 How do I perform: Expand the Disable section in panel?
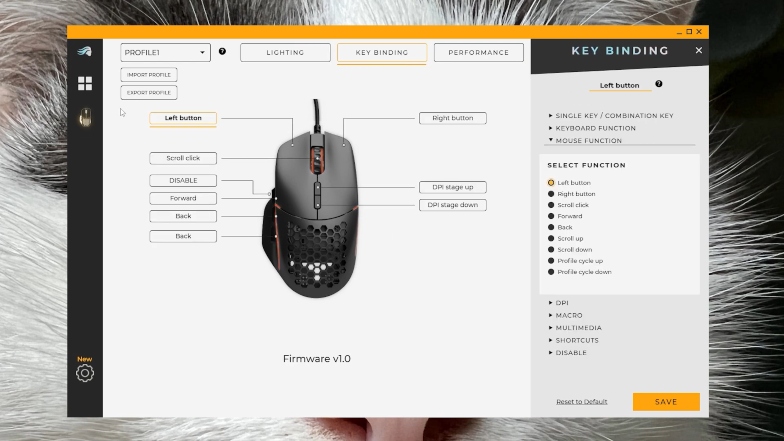click(567, 353)
